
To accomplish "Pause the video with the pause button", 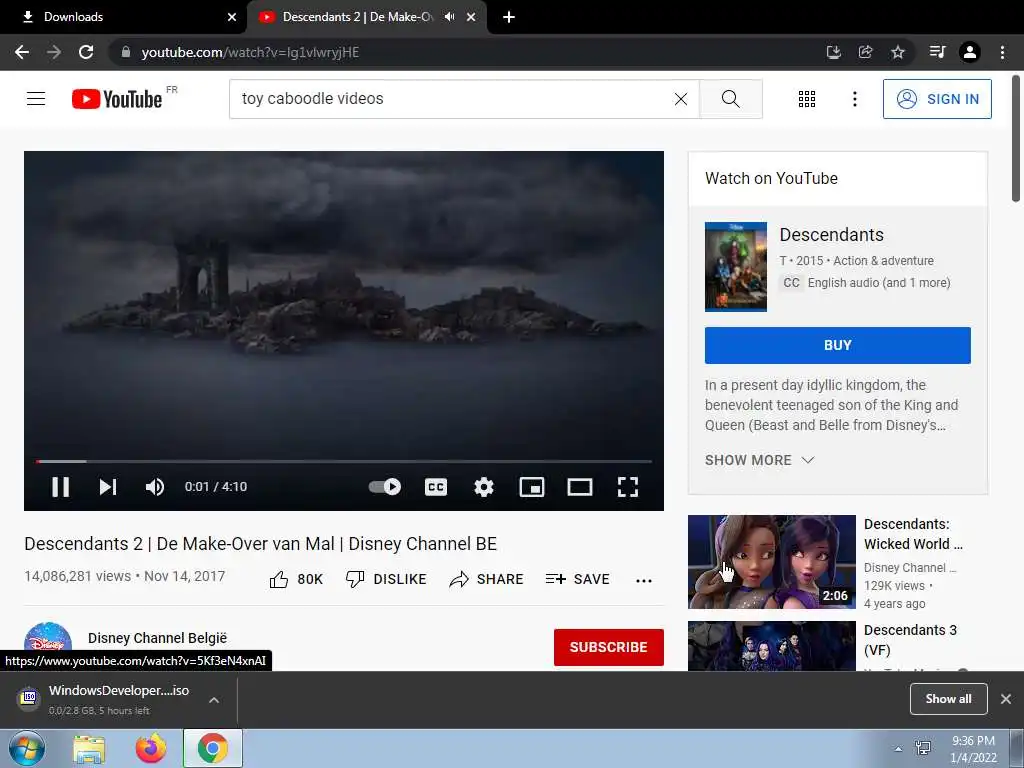I will [60, 487].
